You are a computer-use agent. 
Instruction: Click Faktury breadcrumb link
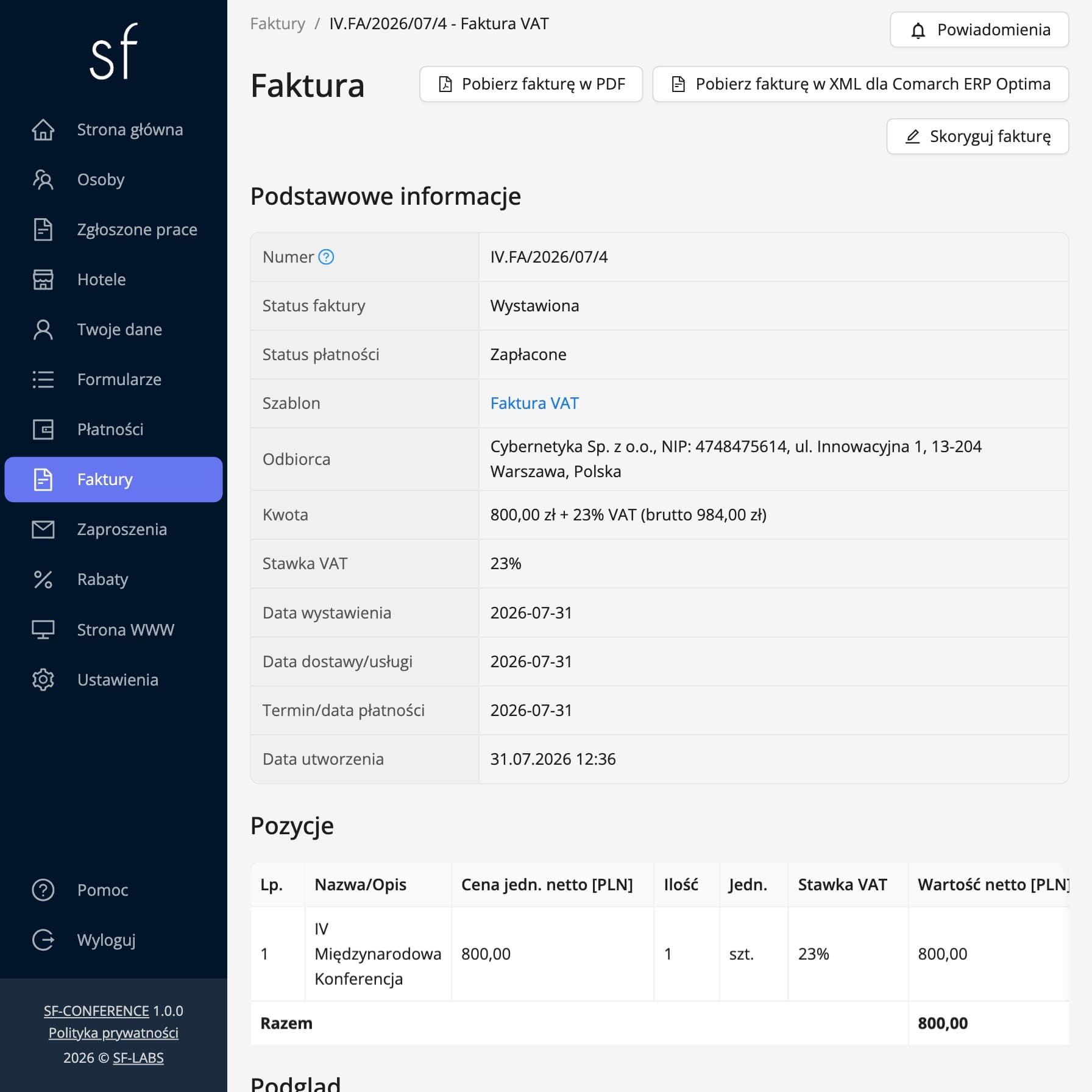[x=277, y=24]
